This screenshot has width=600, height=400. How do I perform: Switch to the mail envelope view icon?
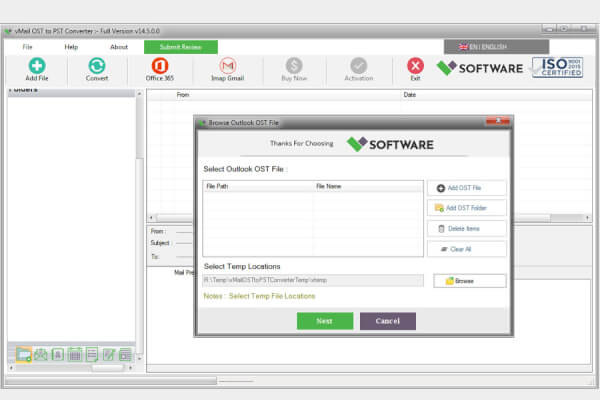click(41, 354)
